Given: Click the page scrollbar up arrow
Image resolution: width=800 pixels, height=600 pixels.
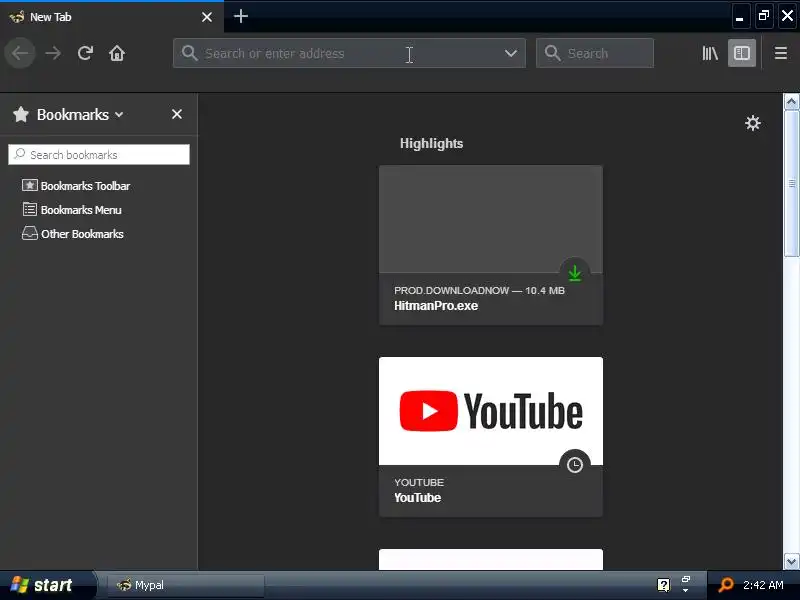Looking at the screenshot, I should [791, 102].
